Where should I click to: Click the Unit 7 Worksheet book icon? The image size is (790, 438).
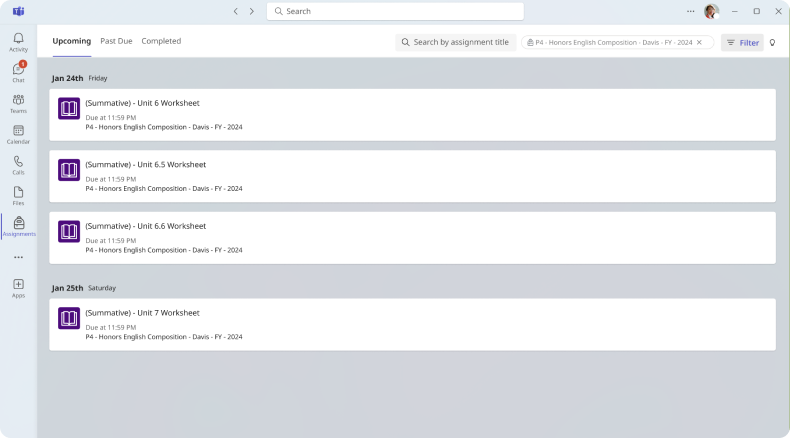click(x=69, y=318)
